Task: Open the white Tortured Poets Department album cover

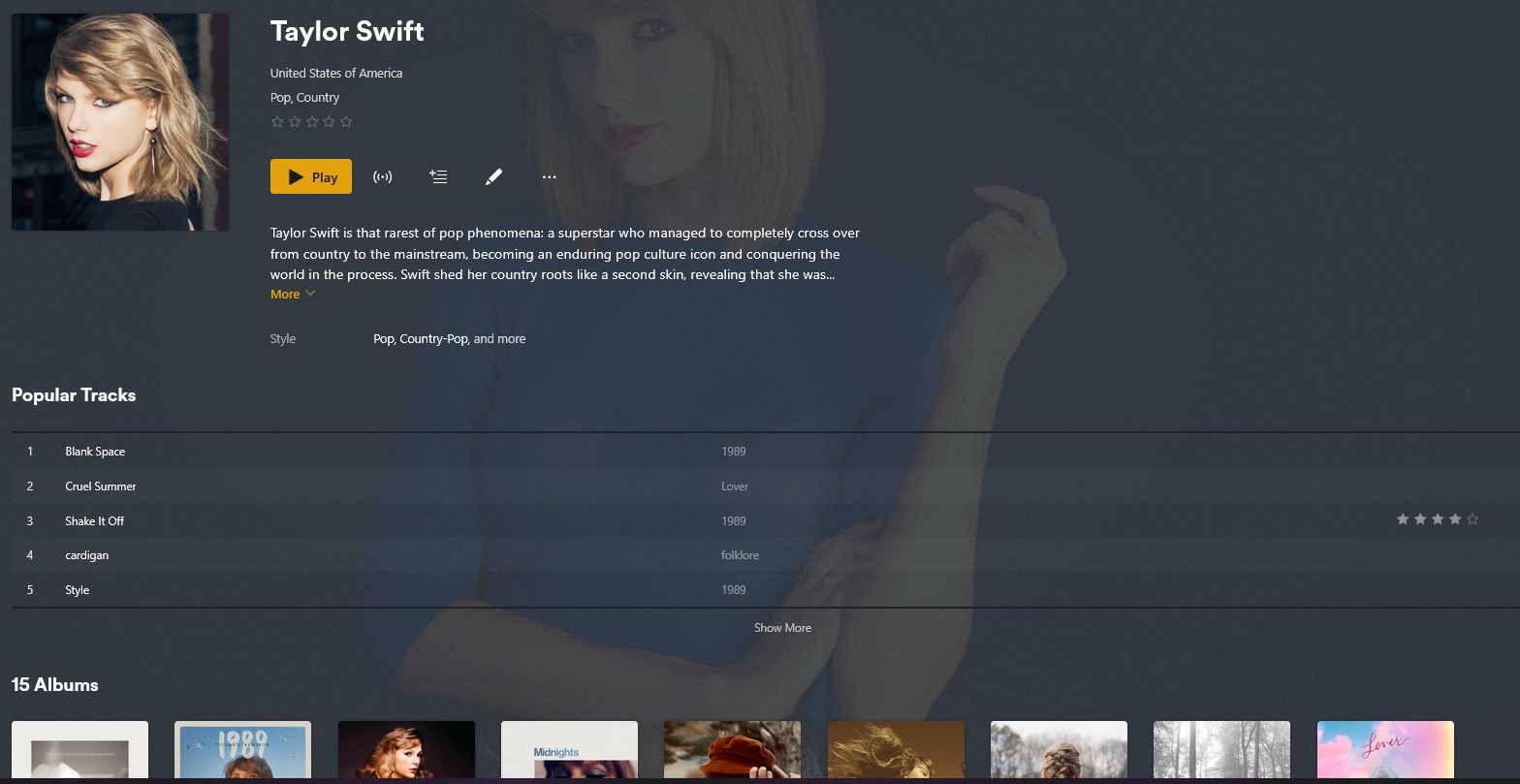Action: point(79,750)
